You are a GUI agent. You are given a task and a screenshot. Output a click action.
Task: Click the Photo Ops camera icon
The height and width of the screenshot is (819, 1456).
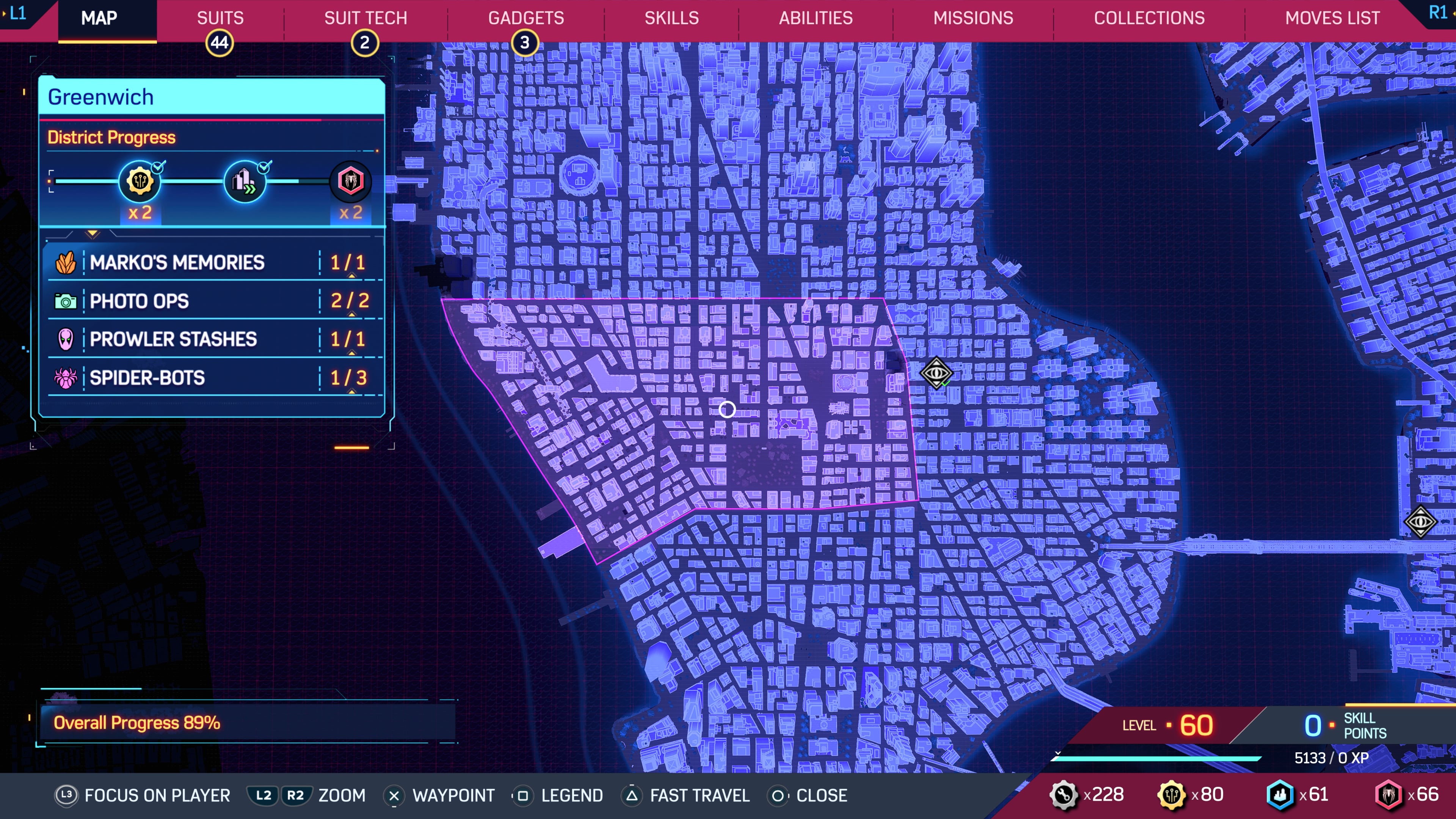pos(66,301)
